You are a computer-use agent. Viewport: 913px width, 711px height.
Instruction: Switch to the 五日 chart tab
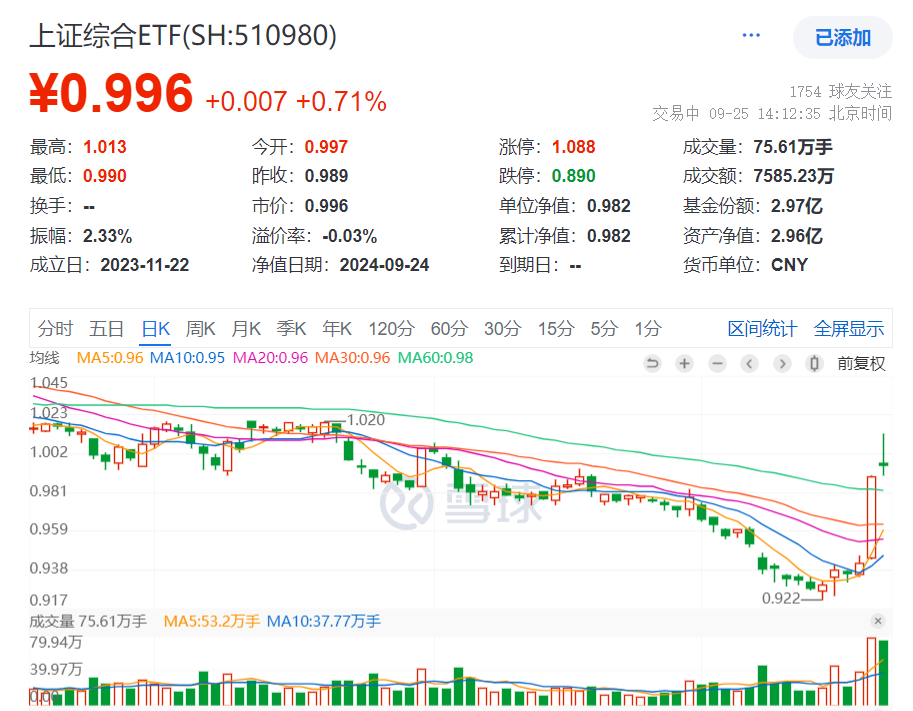pos(107,328)
